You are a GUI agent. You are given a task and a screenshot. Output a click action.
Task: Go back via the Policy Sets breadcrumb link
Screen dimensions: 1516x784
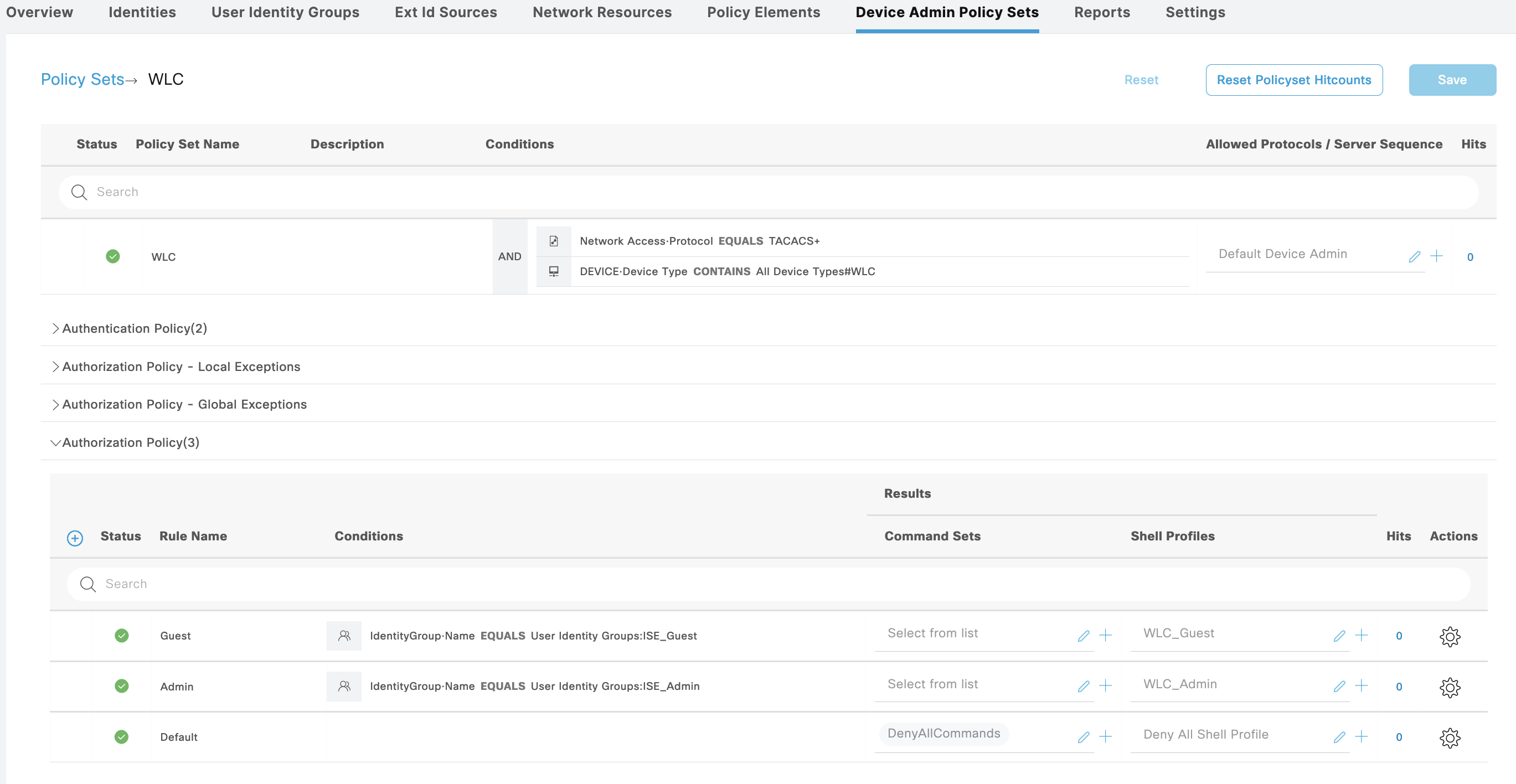[82, 80]
